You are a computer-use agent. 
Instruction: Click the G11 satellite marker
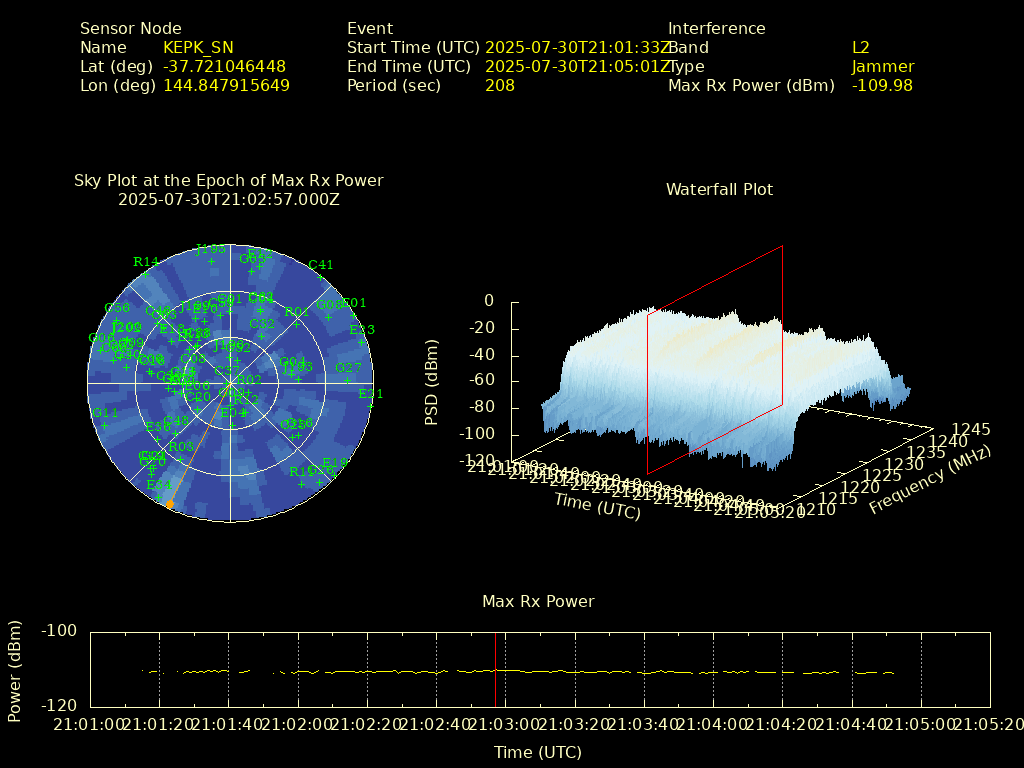click(104, 425)
